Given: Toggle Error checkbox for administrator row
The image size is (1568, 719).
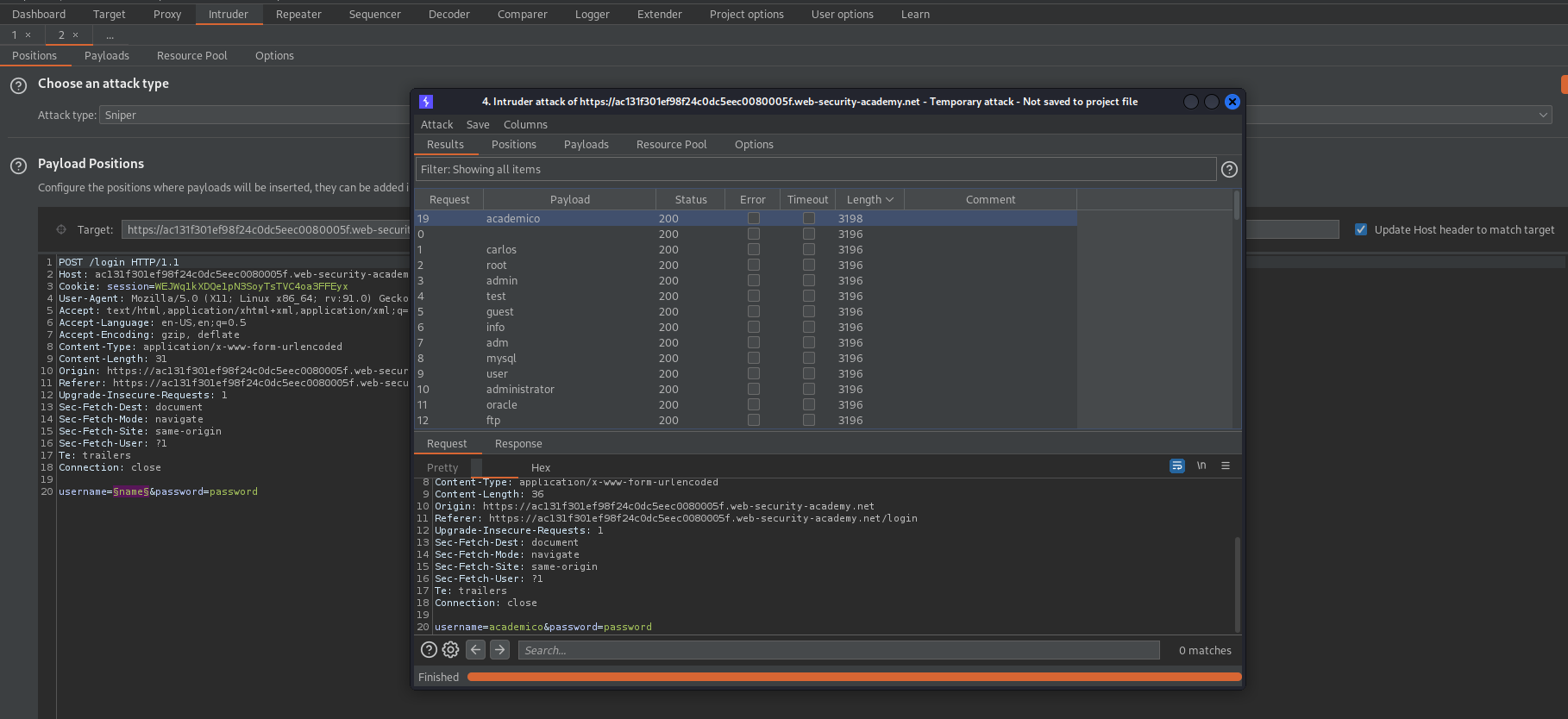Looking at the screenshot, I should click(754, 389).
